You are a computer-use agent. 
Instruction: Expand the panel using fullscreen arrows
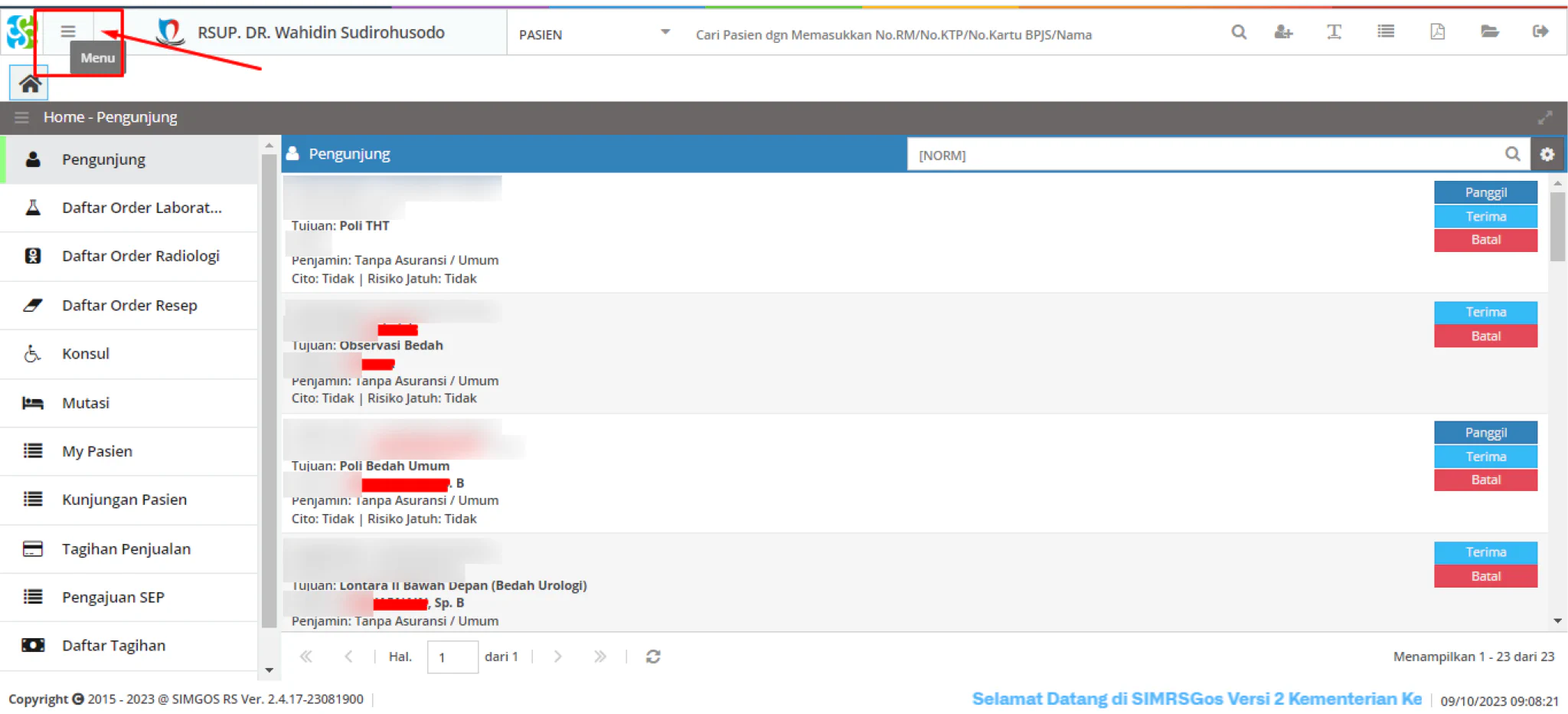pos(1545,117)
